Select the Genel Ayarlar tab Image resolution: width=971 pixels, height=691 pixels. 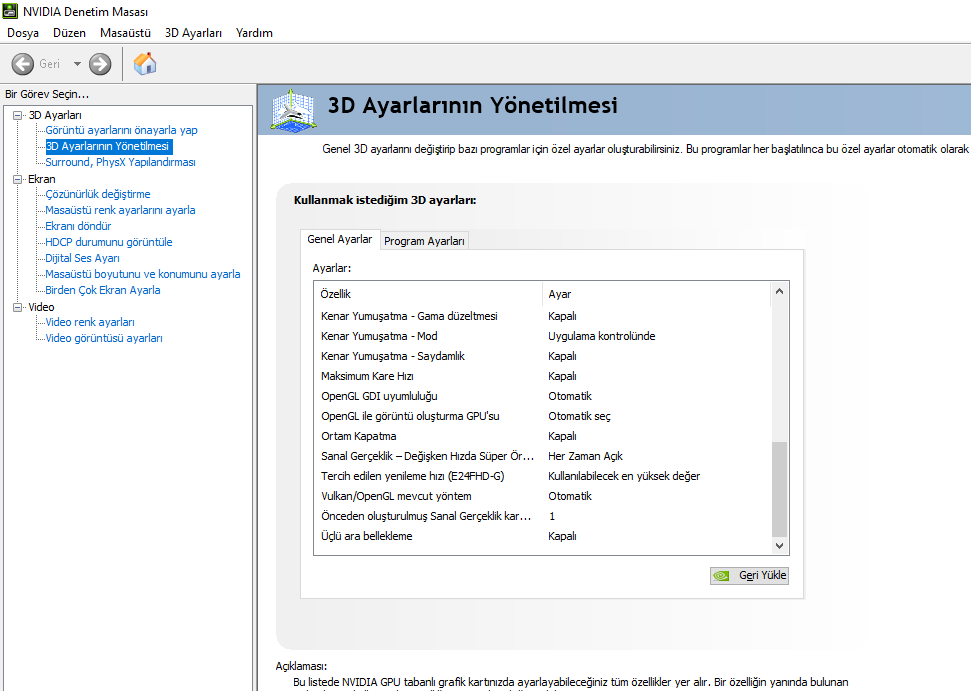click(x=339, y=239)
